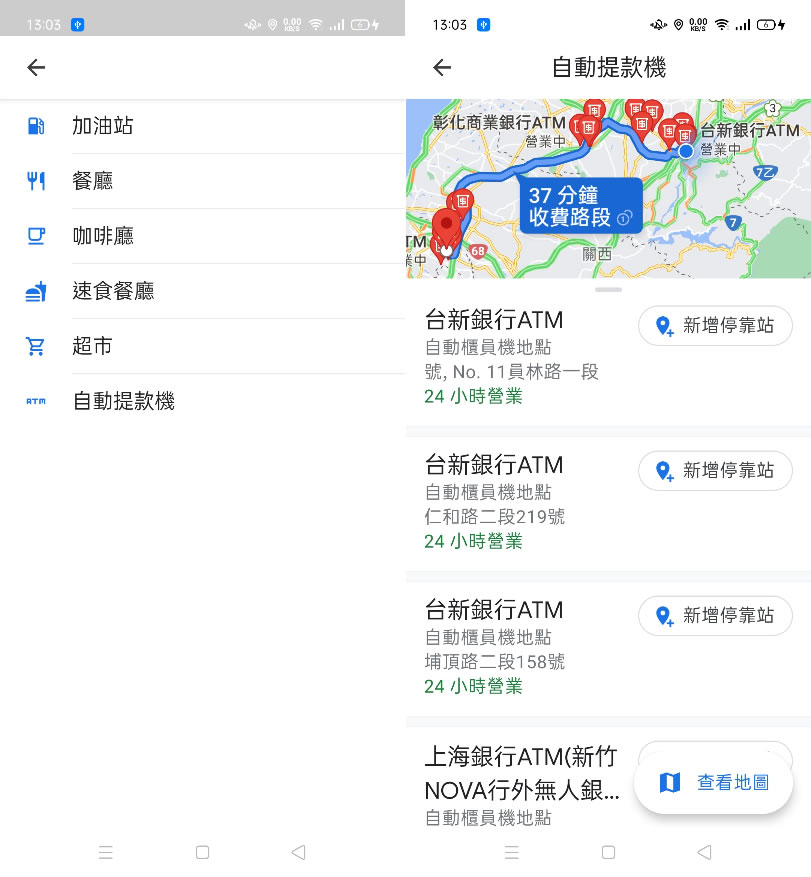Tap the 查看地圖 button

pyautogui.click(x=713, y=782)
